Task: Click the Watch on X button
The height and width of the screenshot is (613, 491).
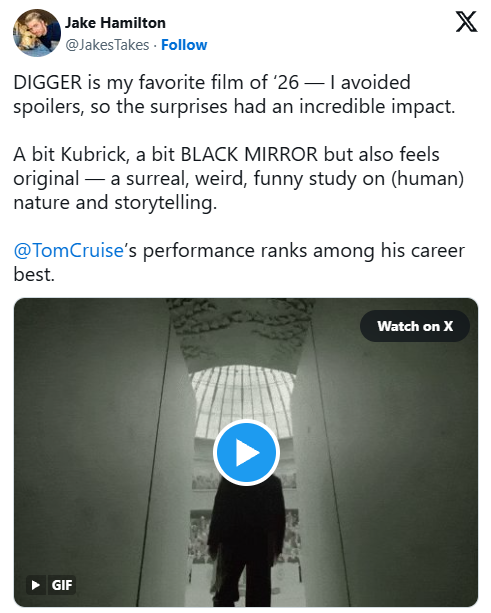Action: [x=415, y=326]
